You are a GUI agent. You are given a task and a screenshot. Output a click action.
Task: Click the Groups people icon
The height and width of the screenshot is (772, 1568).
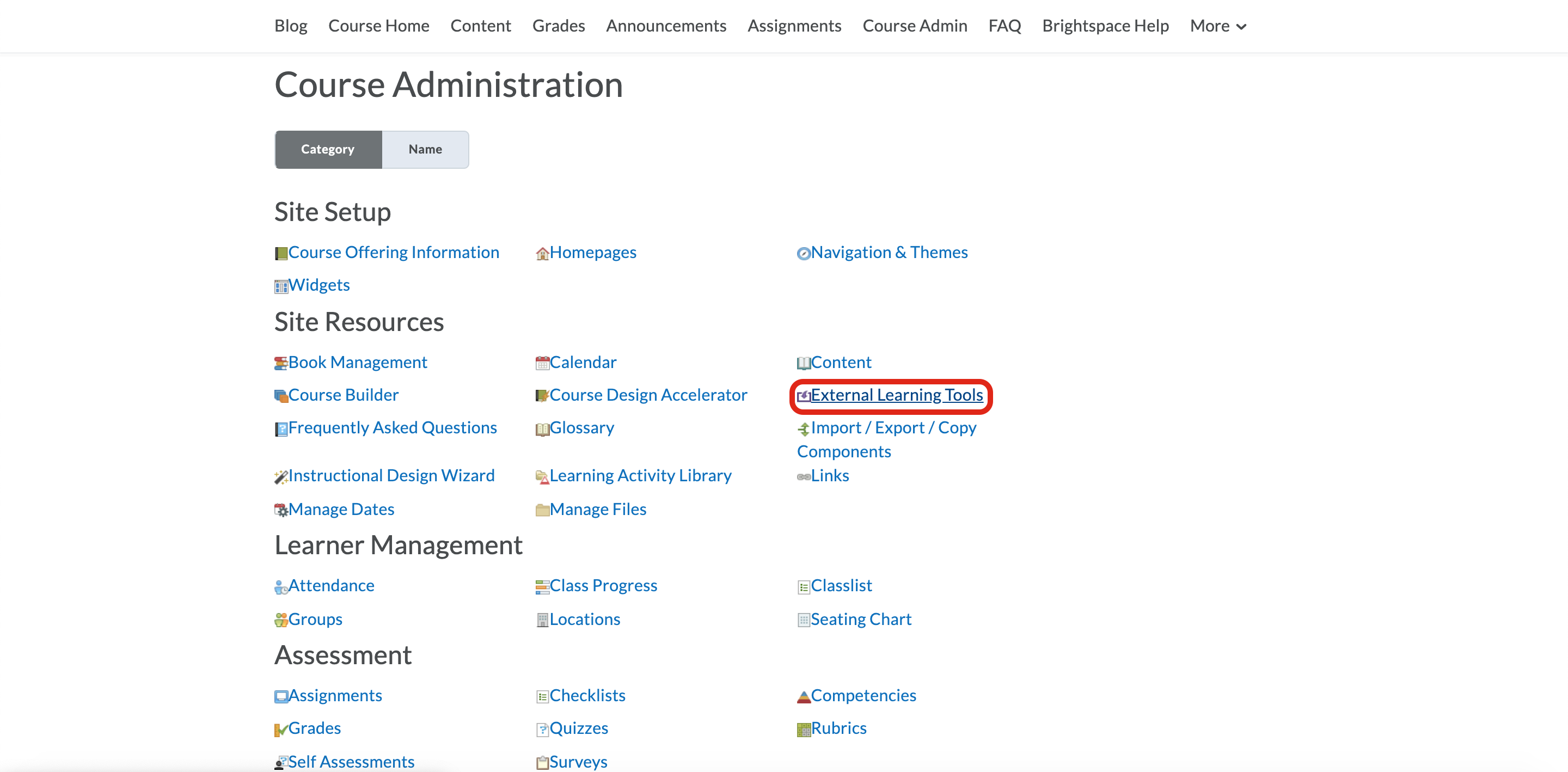pos(281,620)
